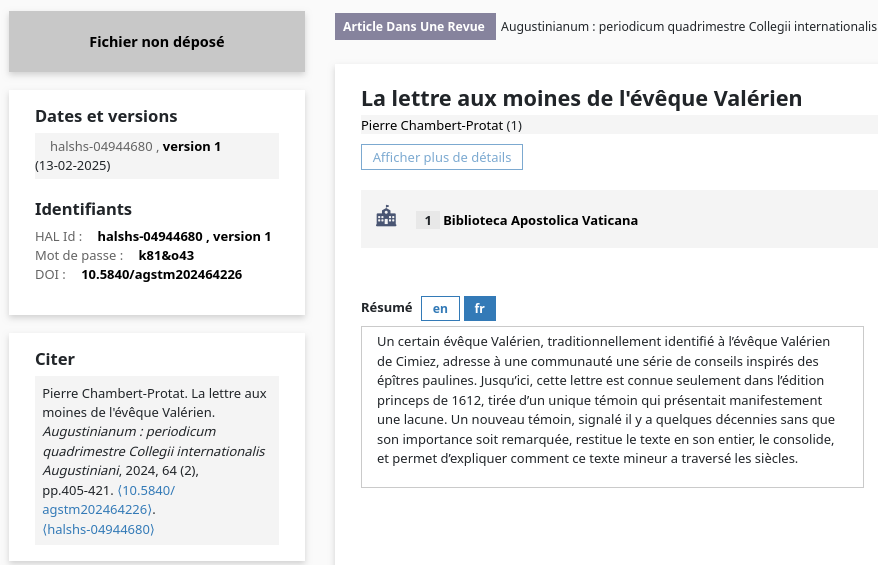Click the Article Dans Une Revue label

[x=414, y=26]
